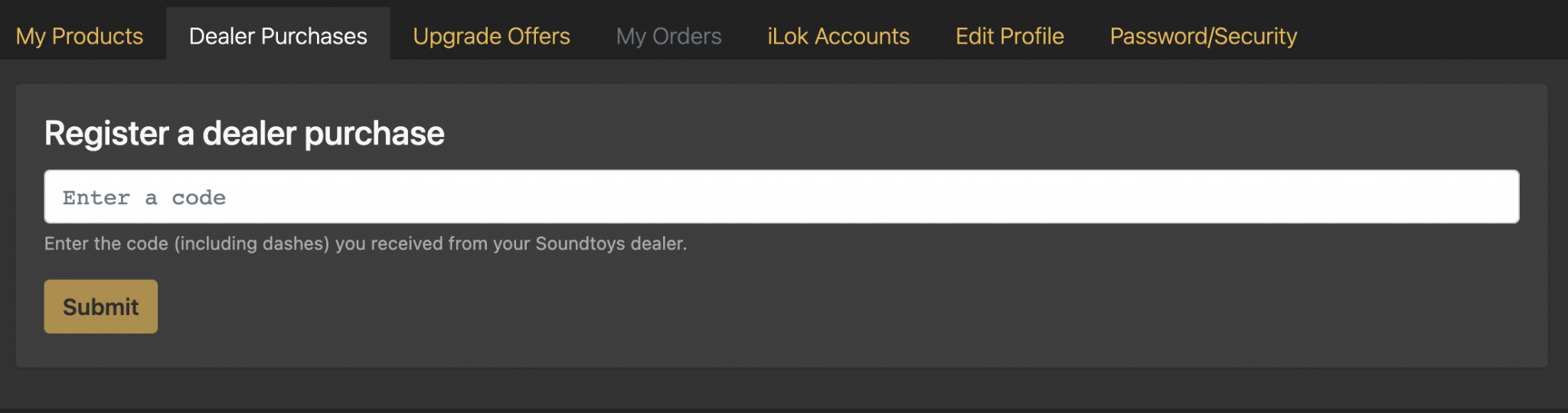The height and width of the screenshot is (413, 1568).
Task: Stay on the dealer purchase registration tab
Action: point(278,36)
